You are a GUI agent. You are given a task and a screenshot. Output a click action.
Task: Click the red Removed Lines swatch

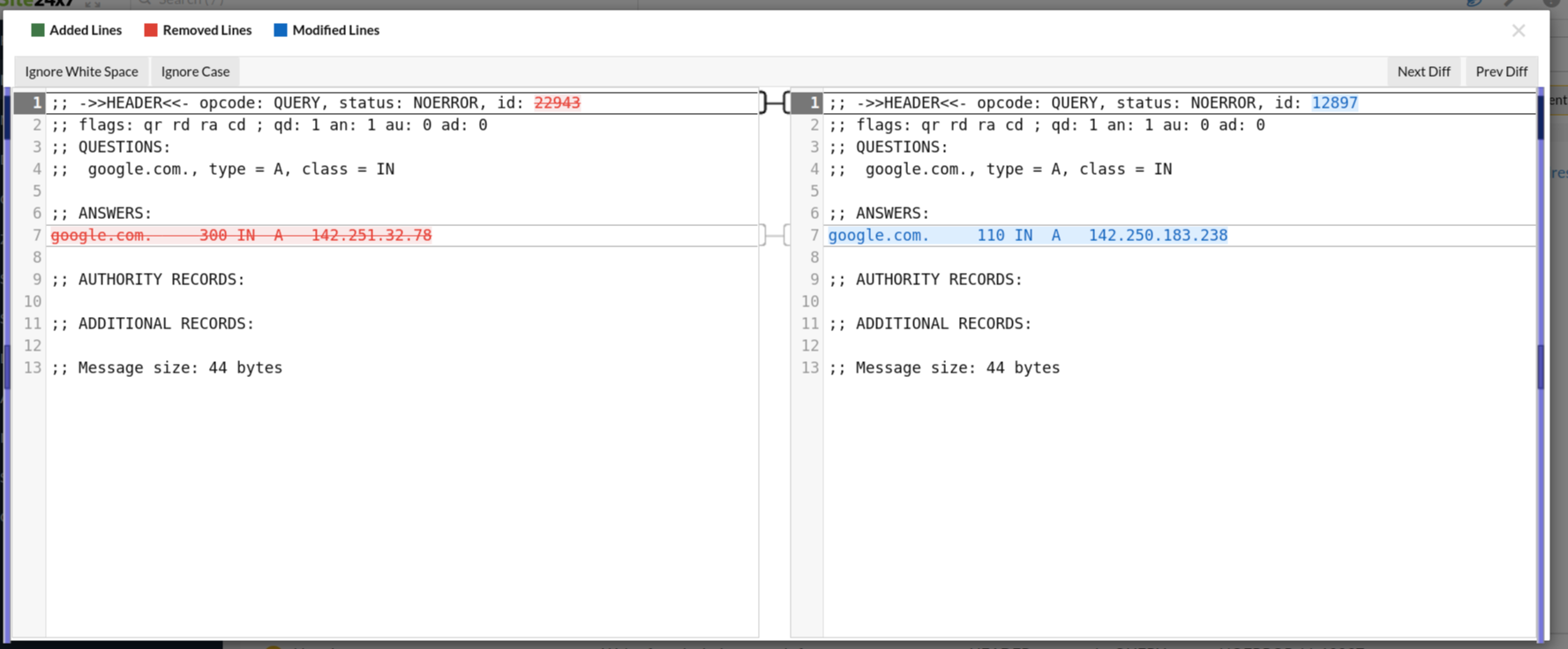[x=151, y=30]
